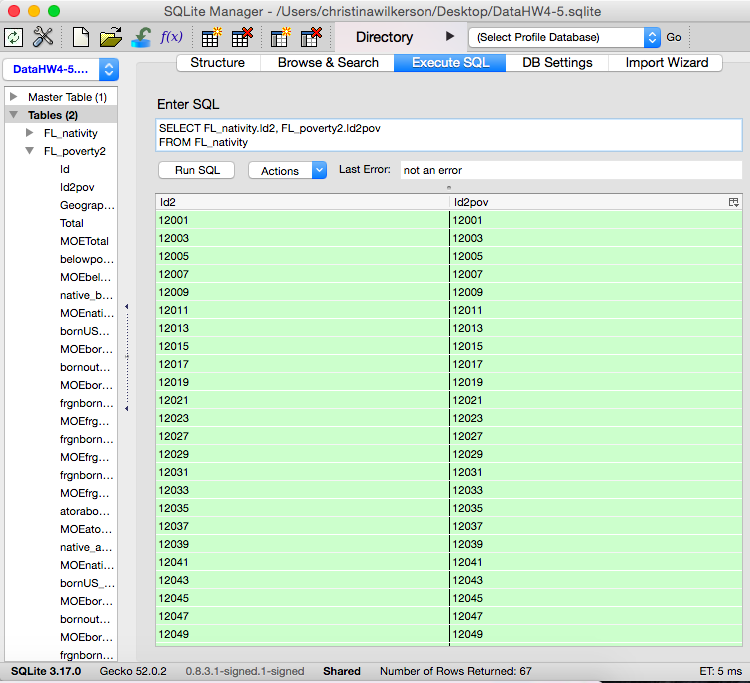This screenshot has height=683, width=750.
Task: Select the FL_poverty2 table
Action: tap(75, 151)
